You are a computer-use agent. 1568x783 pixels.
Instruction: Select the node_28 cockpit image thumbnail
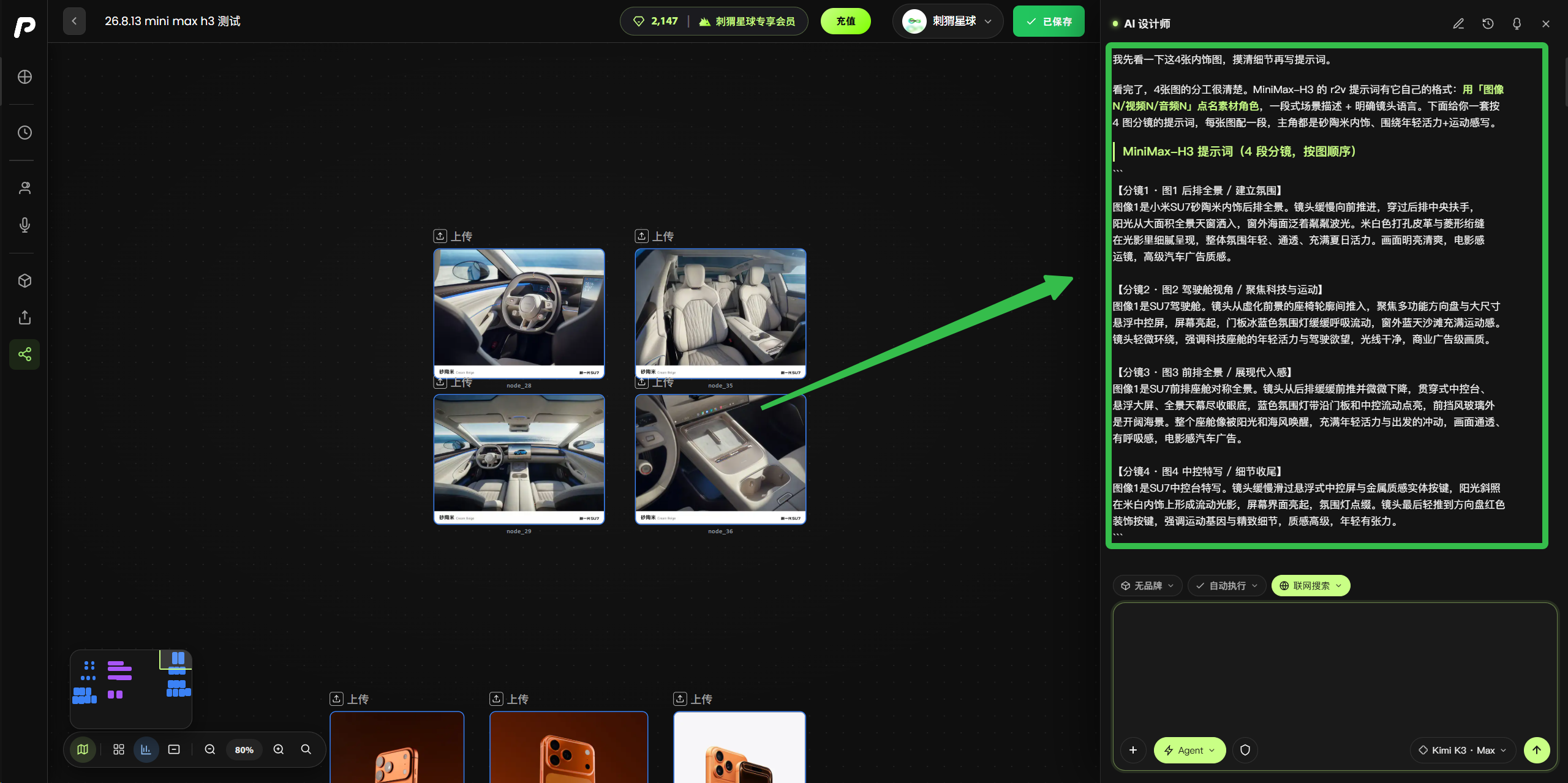pyautogui.click(x=519, y=313)
